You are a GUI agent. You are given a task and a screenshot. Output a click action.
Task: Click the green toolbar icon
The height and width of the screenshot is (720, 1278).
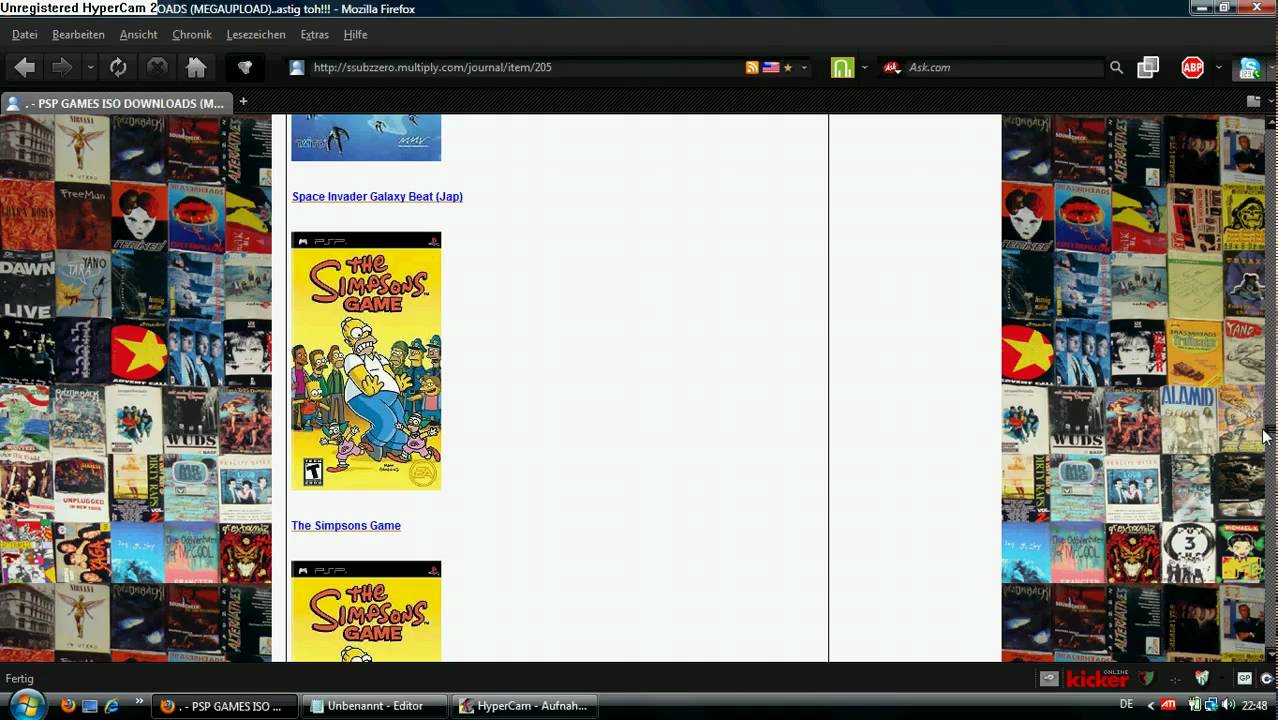843,67
